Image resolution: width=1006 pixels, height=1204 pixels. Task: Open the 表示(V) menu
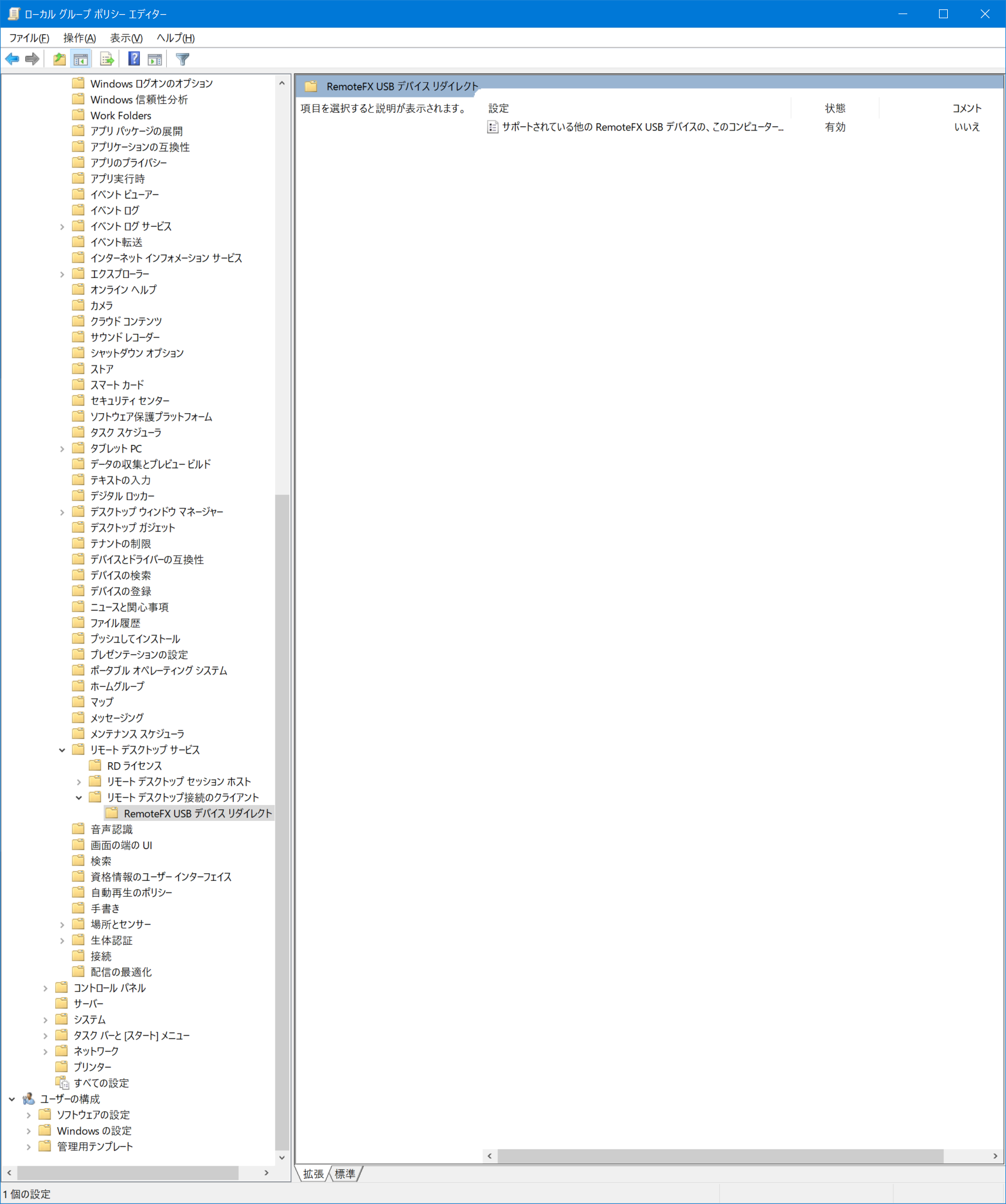[x=126, y=38]
